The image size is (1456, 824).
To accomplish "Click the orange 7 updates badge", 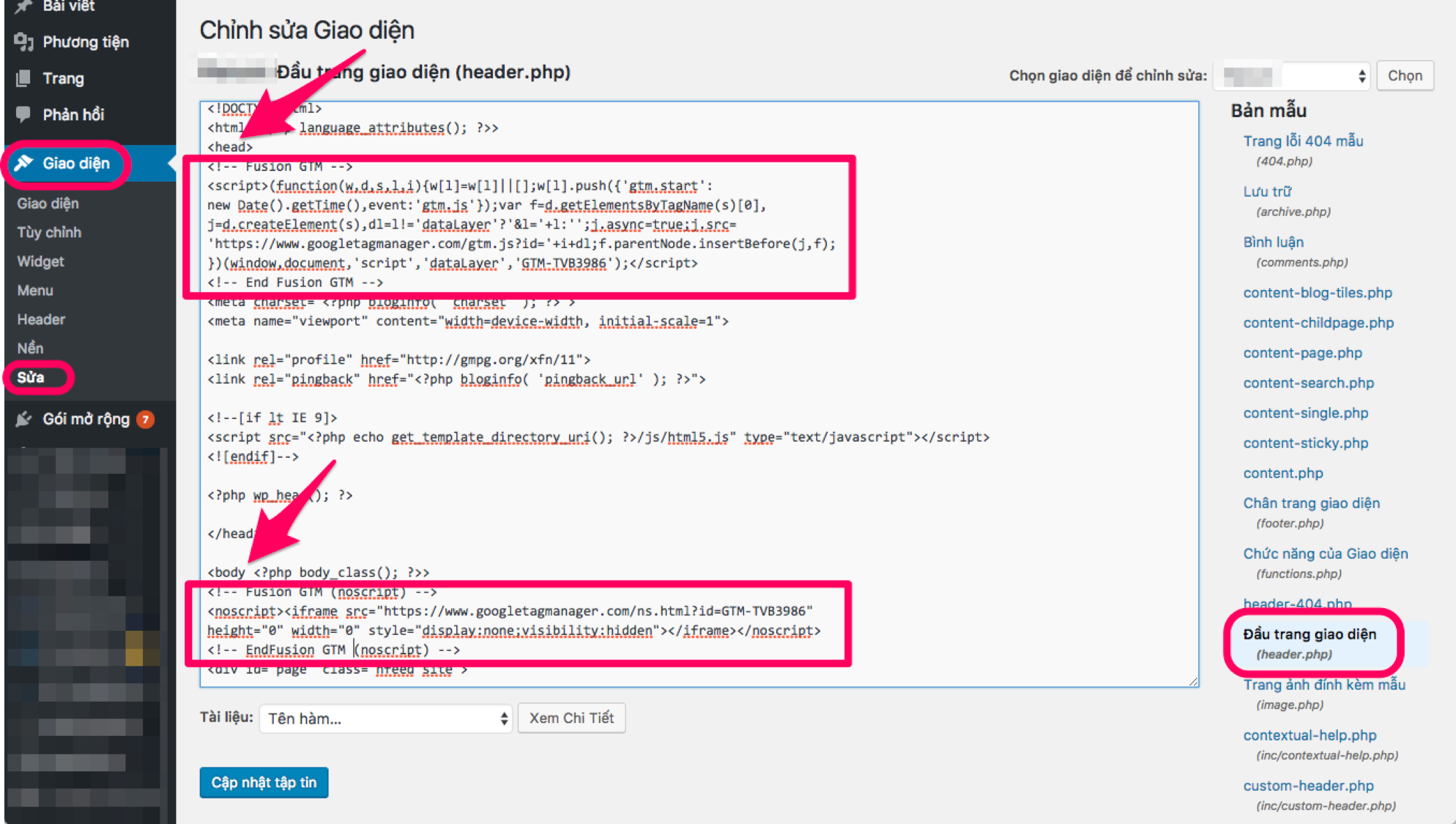I will click(x=145, y=419).
